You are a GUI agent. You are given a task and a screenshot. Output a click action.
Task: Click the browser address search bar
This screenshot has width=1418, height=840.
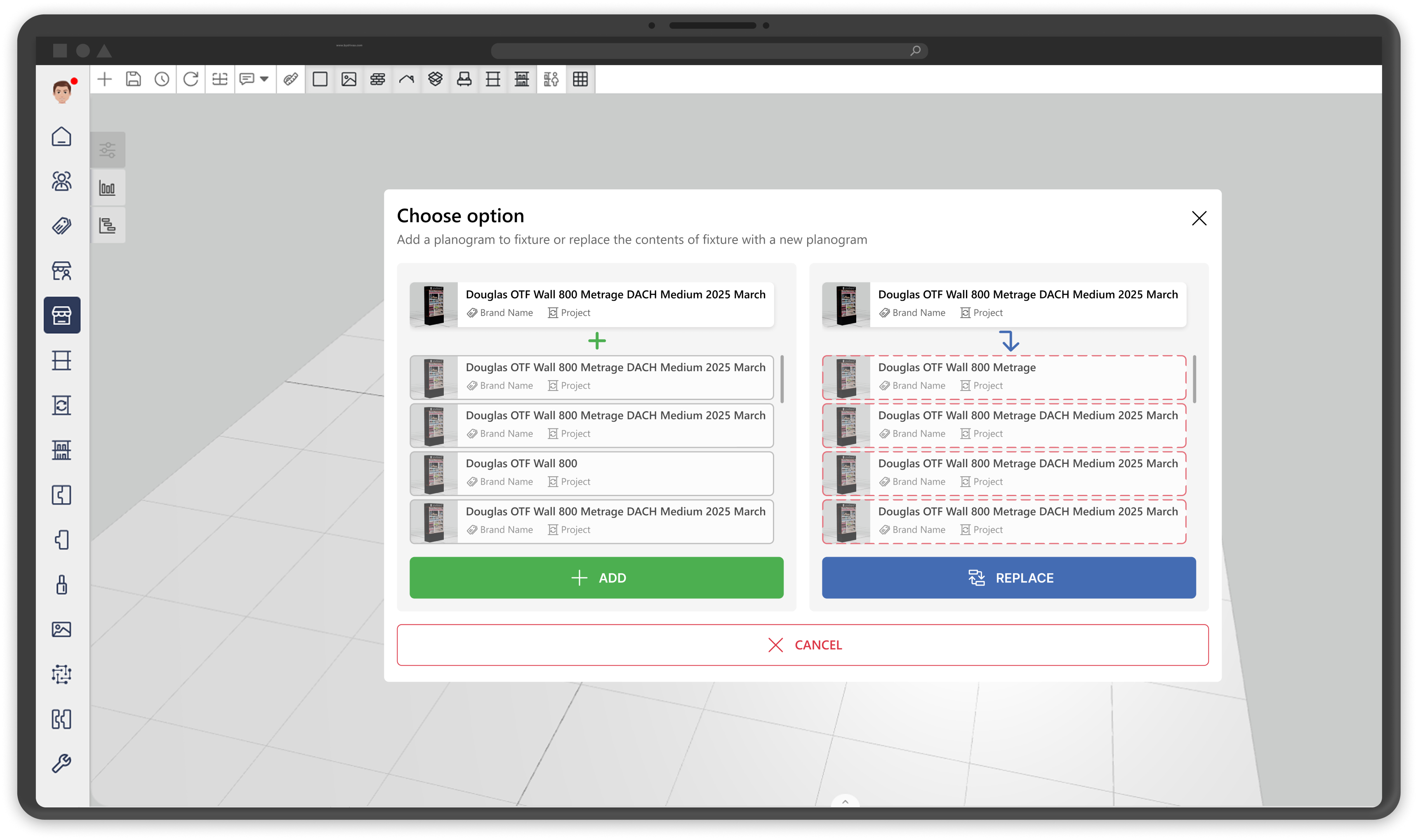click(709, 51)
